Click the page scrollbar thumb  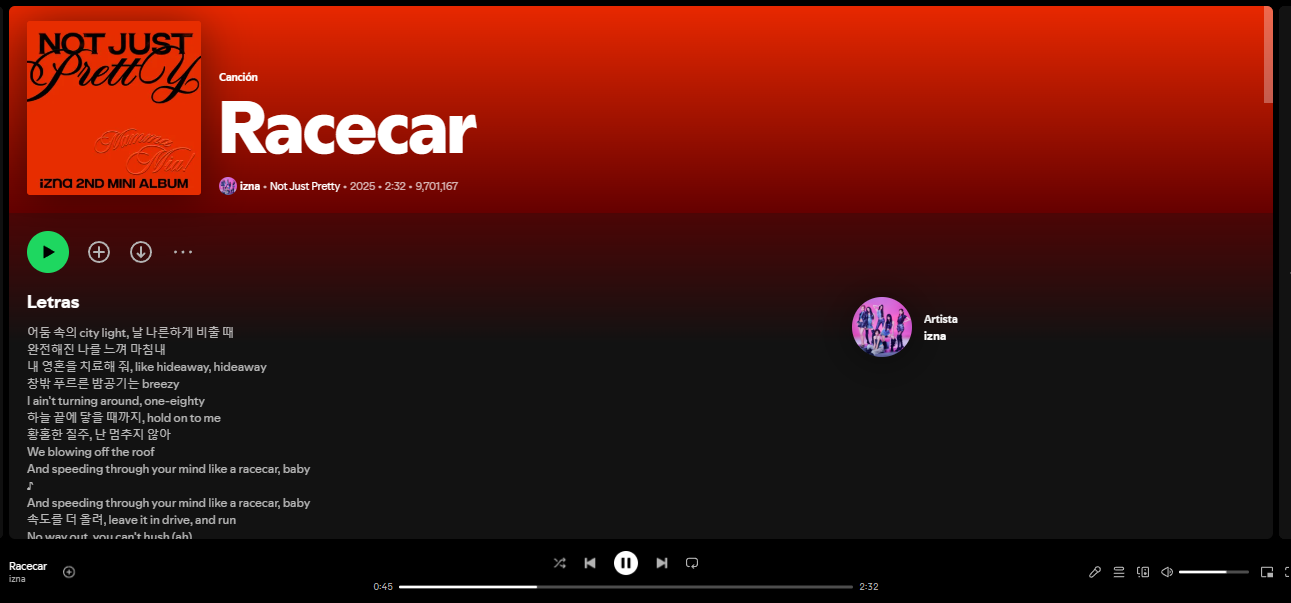[1268, 55]
